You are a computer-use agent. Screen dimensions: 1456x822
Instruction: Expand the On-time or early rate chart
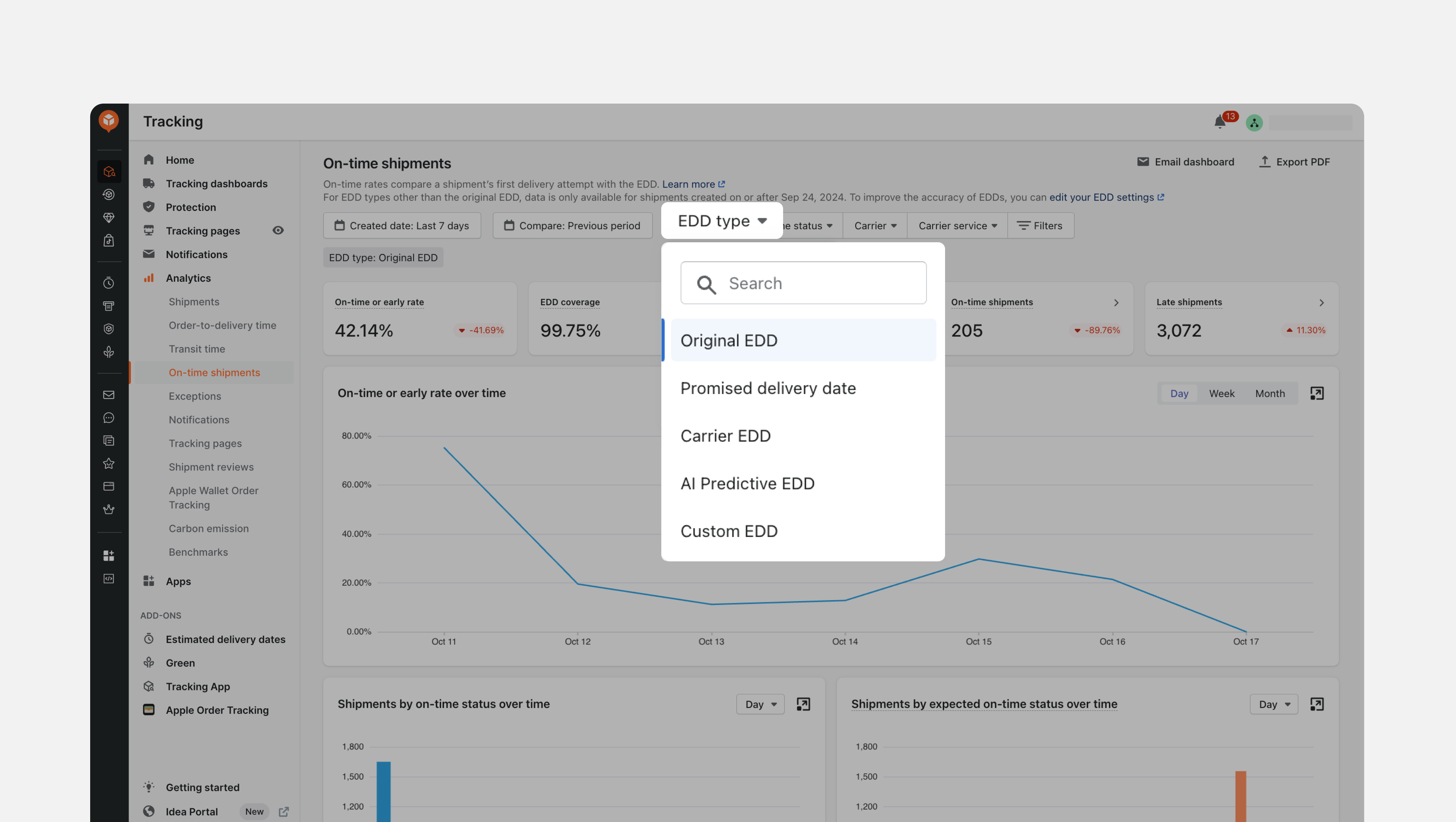point(1317,393)
